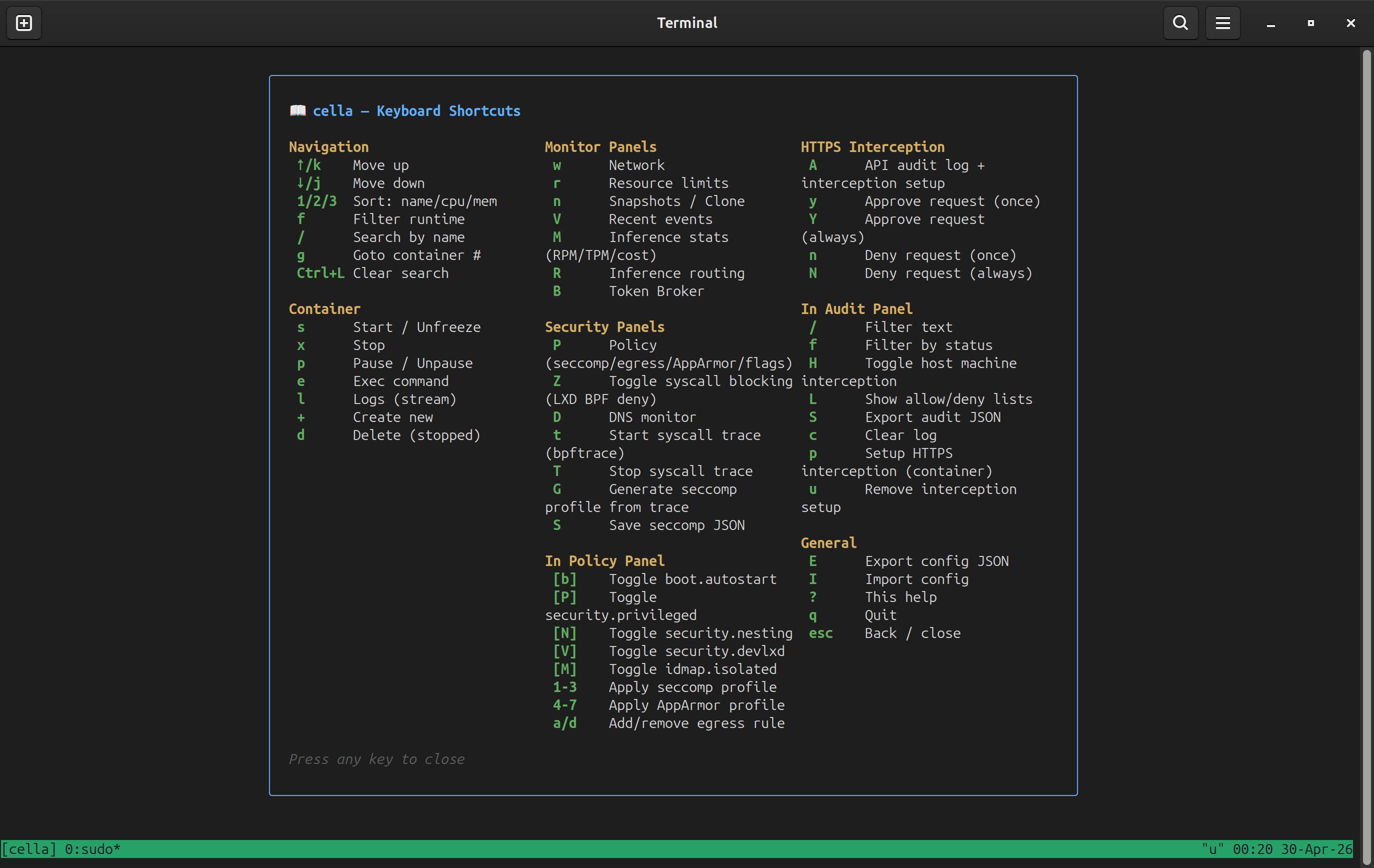The image size is (1374, 868).
Task: Click the "(seccomp/egress/AppArmor/flags)" text
Action: coord(668,363)
